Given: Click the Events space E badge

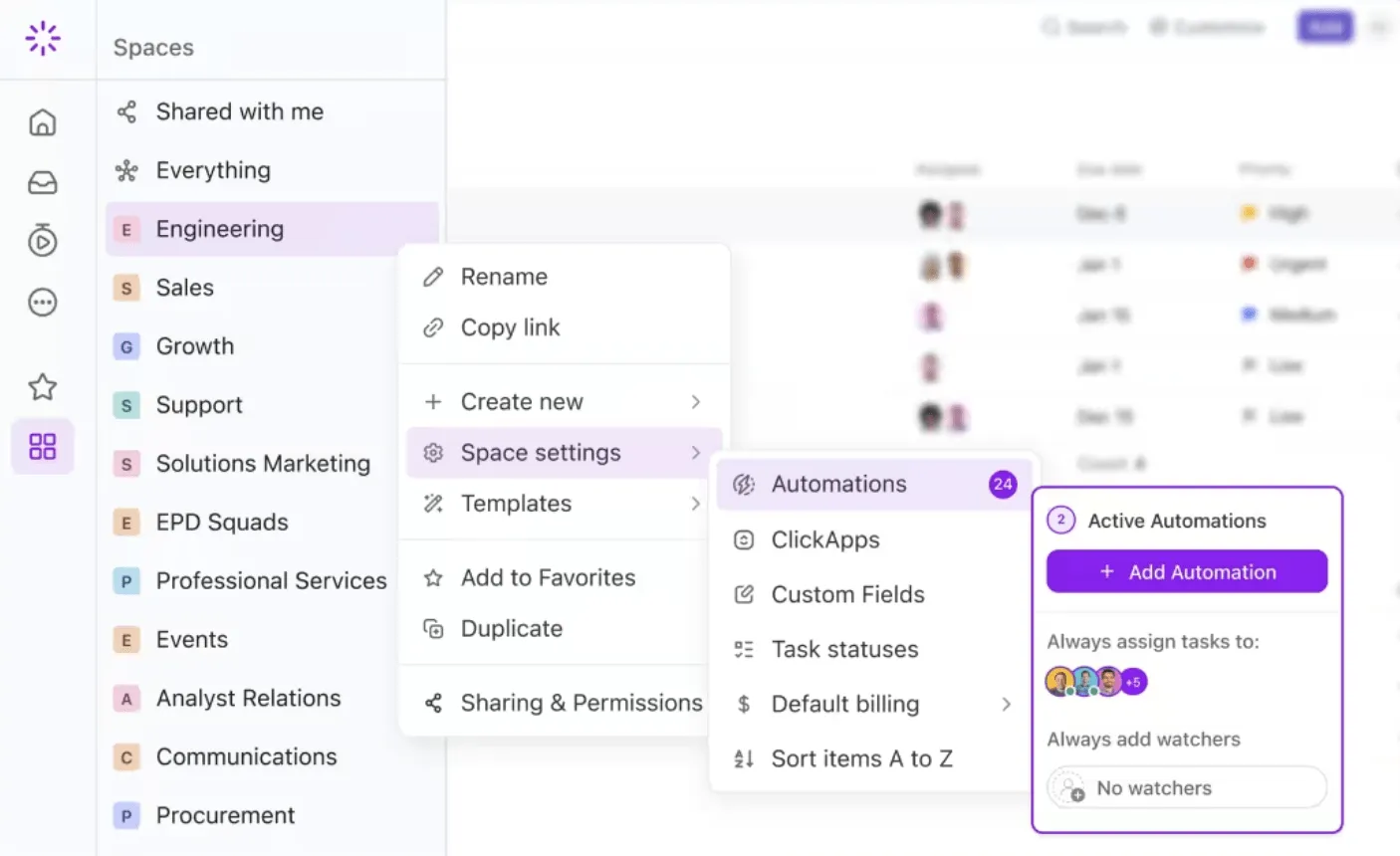Looking at the screenshot, I should click(x=126, y=640).
